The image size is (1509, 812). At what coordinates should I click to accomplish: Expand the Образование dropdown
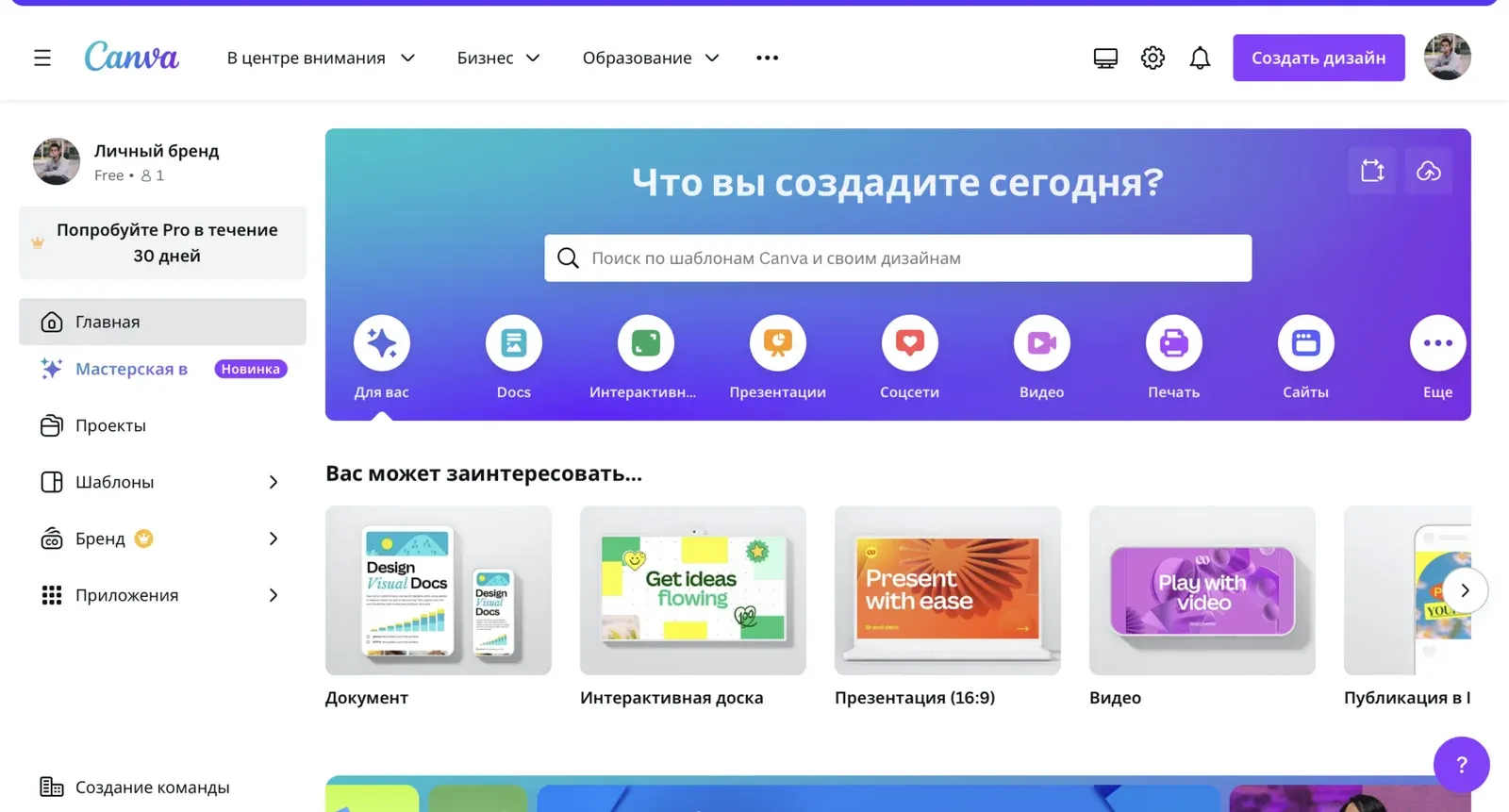point(651,58)
